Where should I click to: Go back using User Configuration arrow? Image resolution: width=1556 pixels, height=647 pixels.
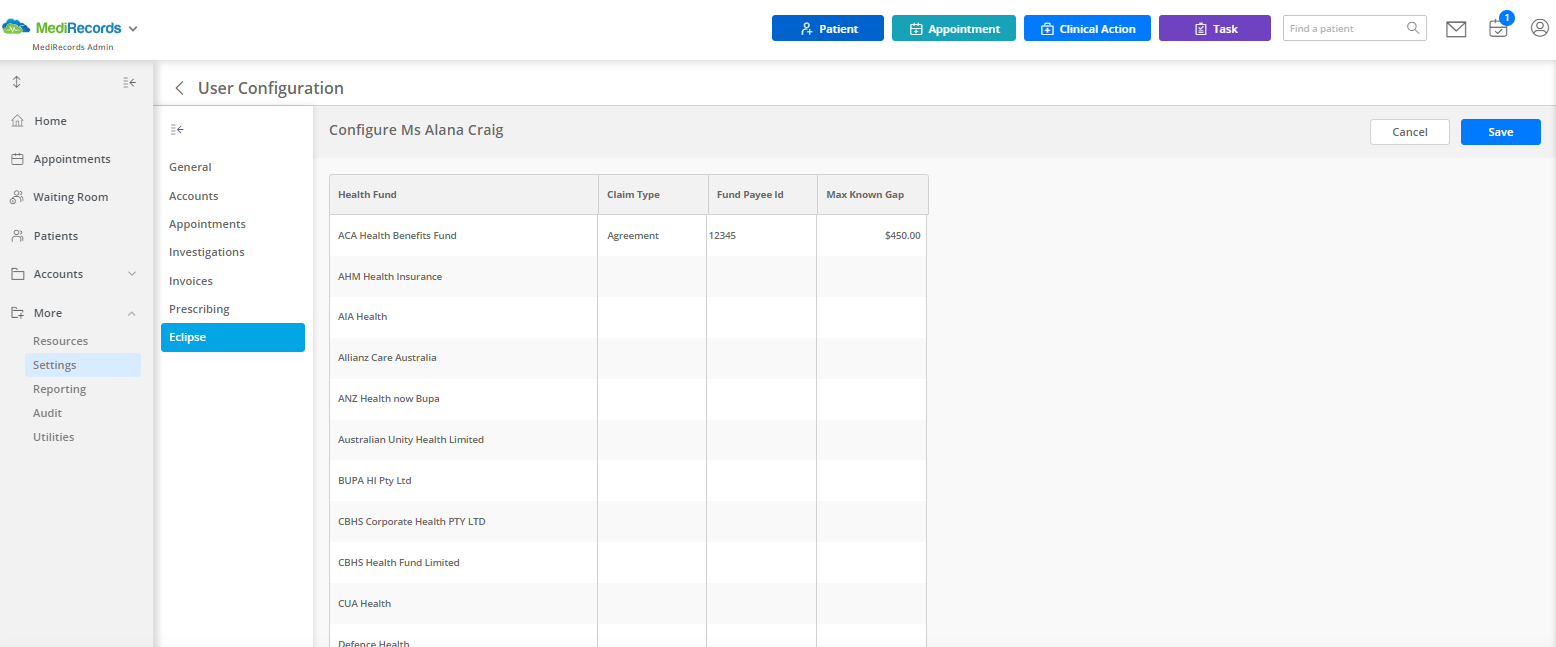point(179,88)
